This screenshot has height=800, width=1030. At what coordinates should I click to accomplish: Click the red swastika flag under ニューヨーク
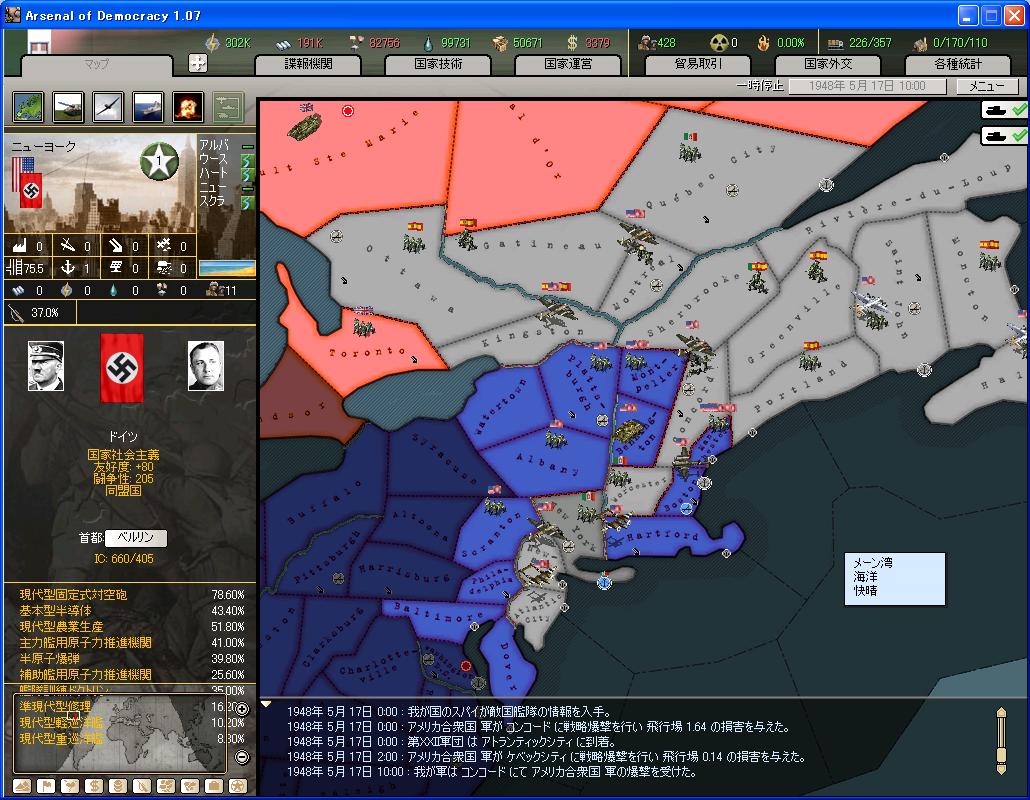31,190
